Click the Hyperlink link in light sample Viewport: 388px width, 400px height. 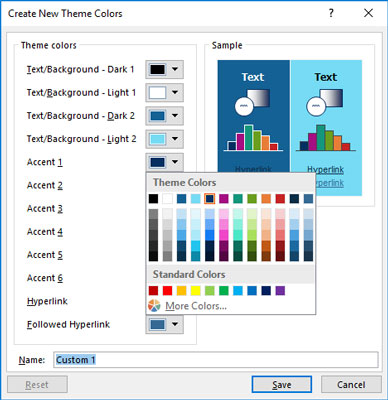point(325,170)
